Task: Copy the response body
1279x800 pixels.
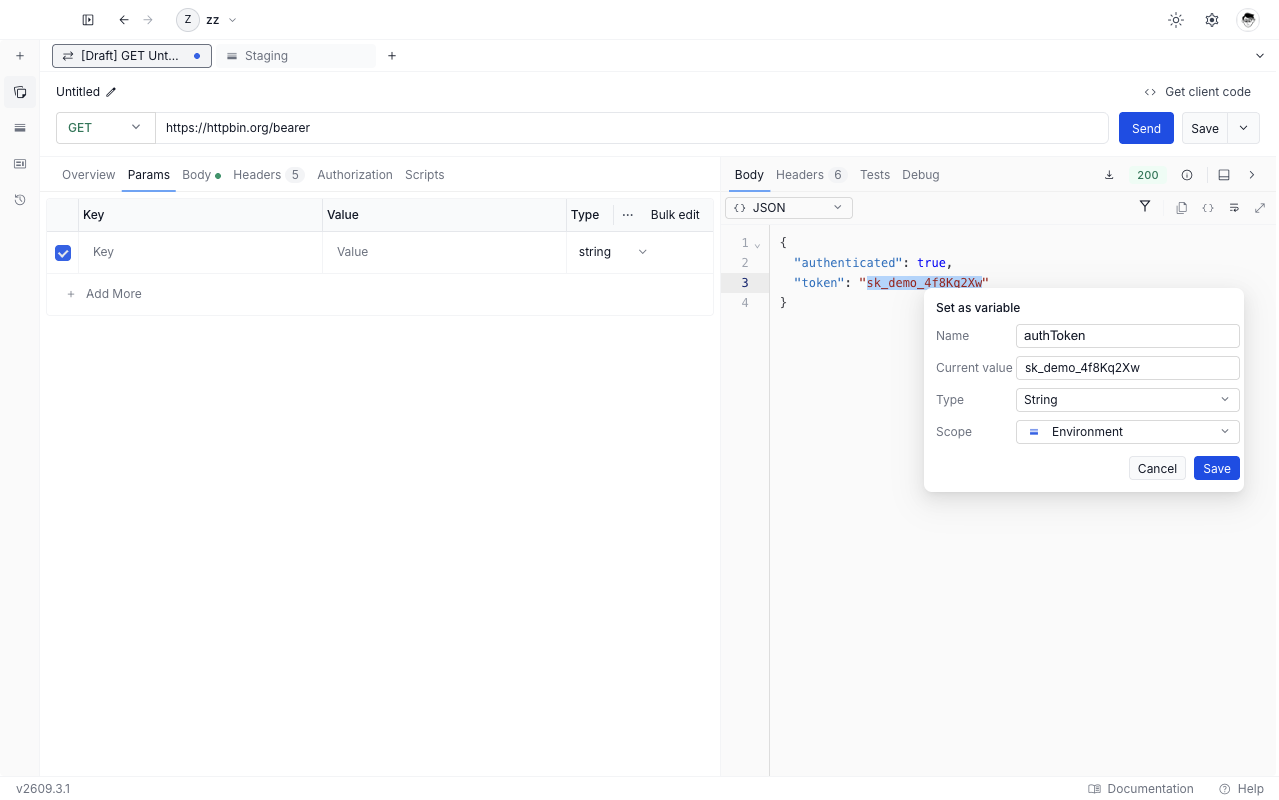Action: point(1182,208)
